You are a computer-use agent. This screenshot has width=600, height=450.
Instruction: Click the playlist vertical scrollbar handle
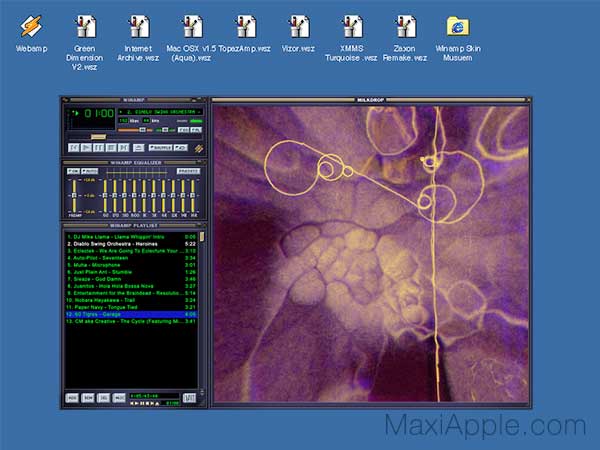coord(202,237)
